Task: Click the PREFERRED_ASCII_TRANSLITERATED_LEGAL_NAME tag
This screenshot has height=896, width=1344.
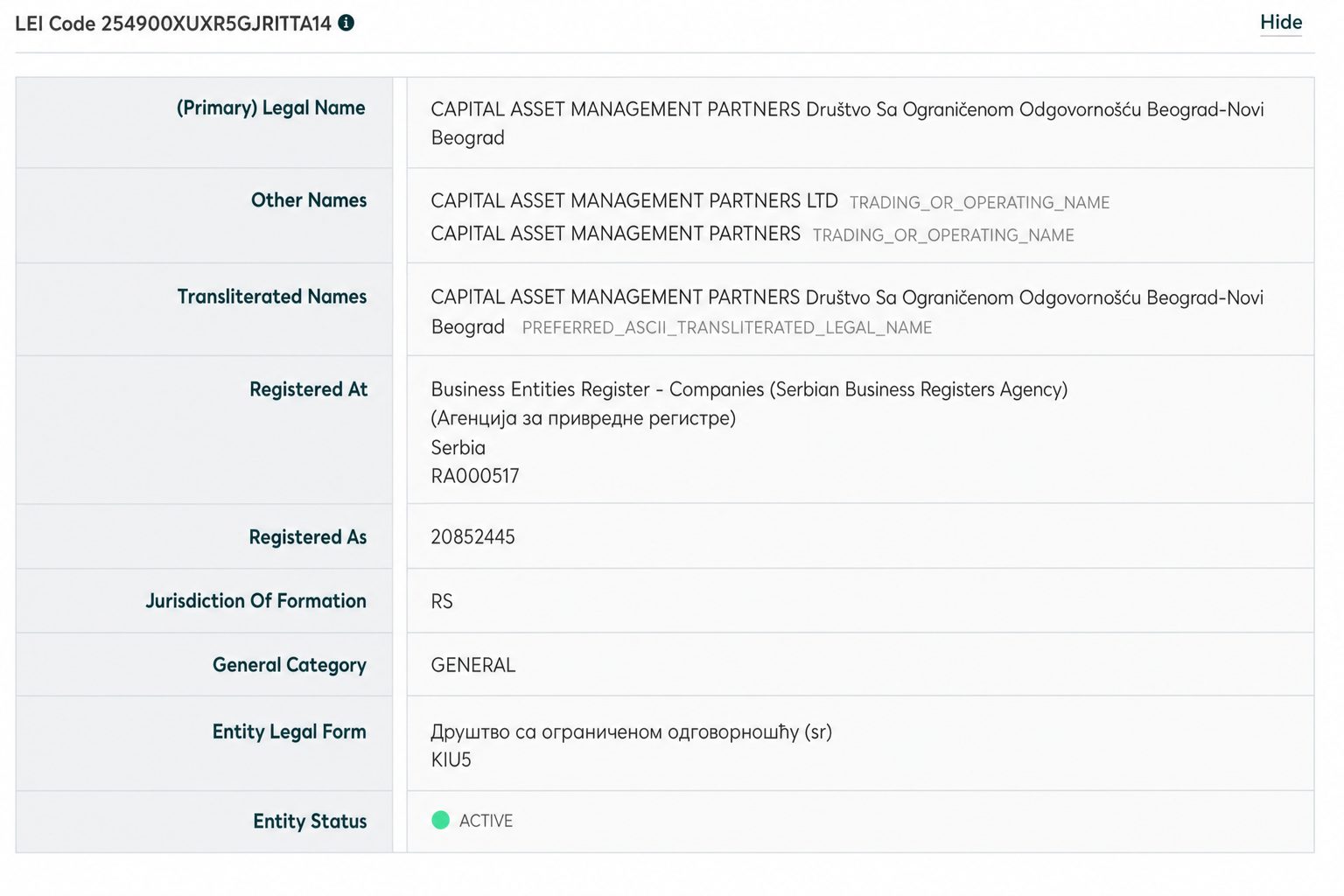Action: (727, 328)
